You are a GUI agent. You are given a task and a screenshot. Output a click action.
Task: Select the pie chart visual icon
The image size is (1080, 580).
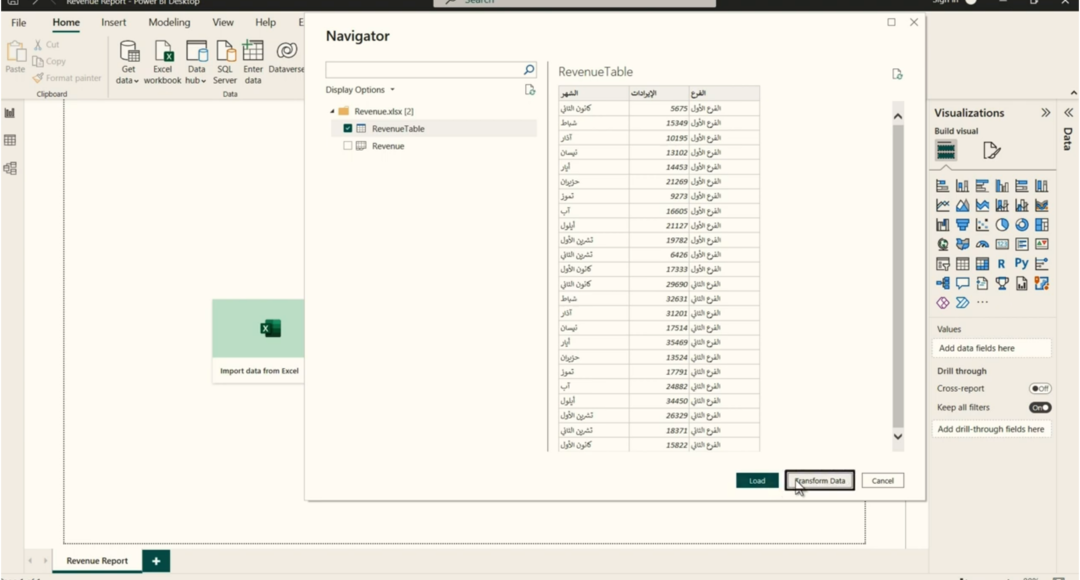point(1002,225)
